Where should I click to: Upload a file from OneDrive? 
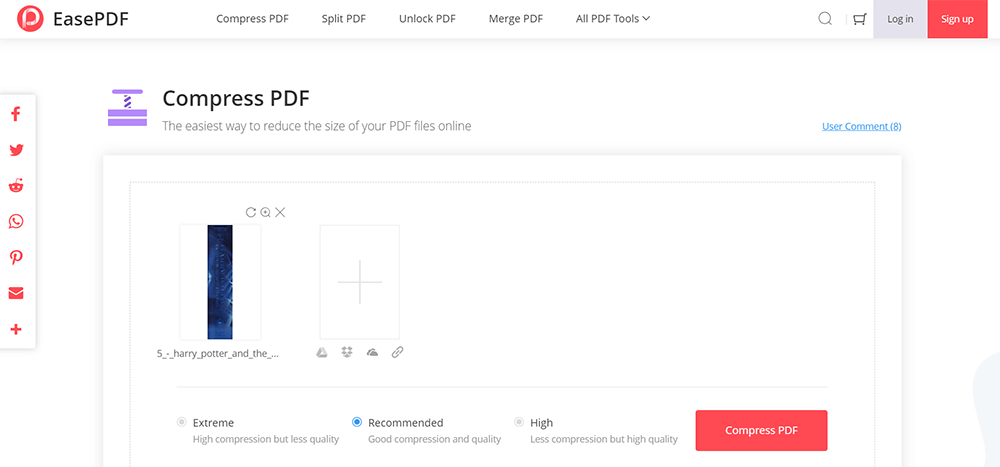click(372, 352)
